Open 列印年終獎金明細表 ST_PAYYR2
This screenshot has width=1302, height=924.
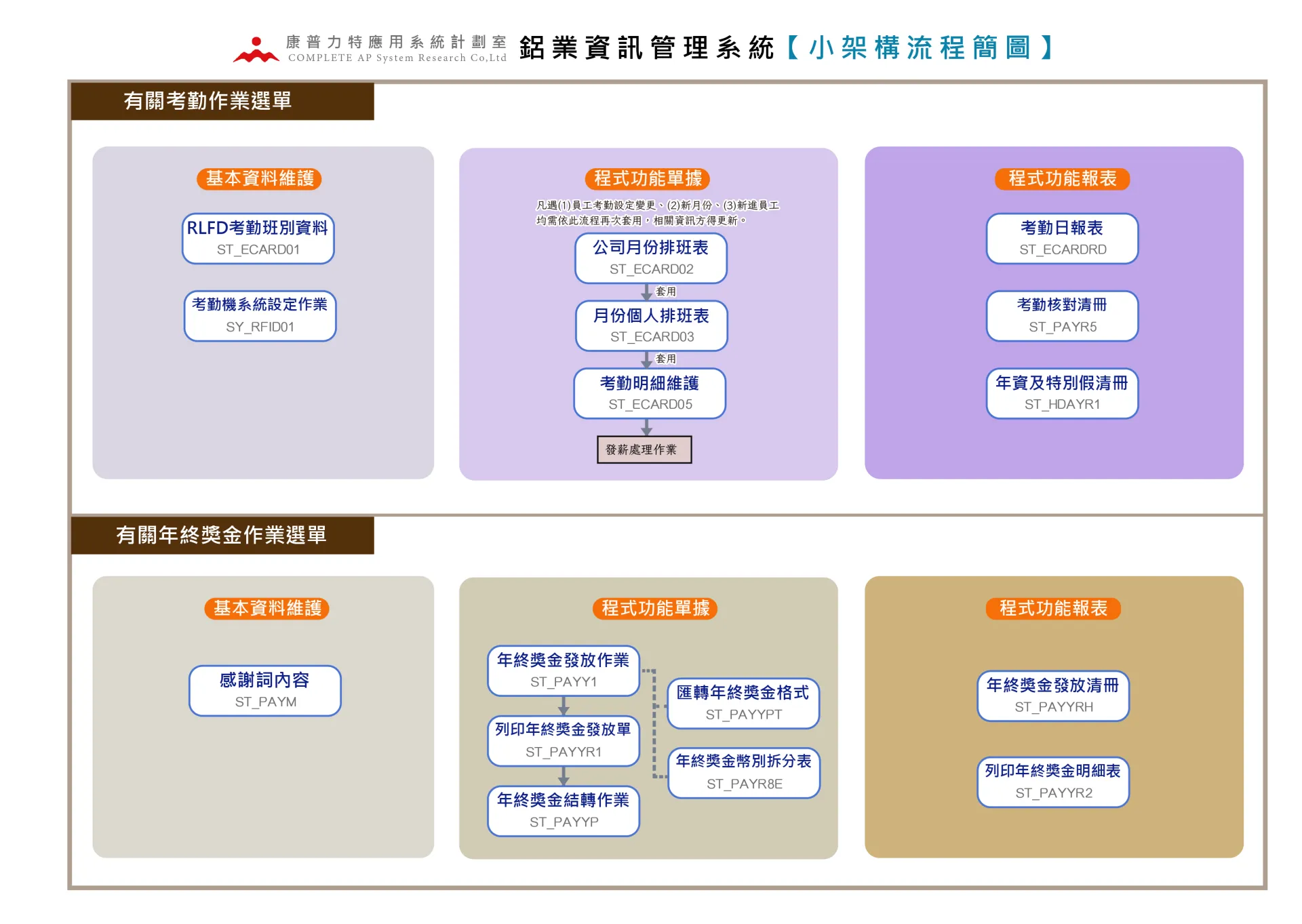(x=1053, y=782)
